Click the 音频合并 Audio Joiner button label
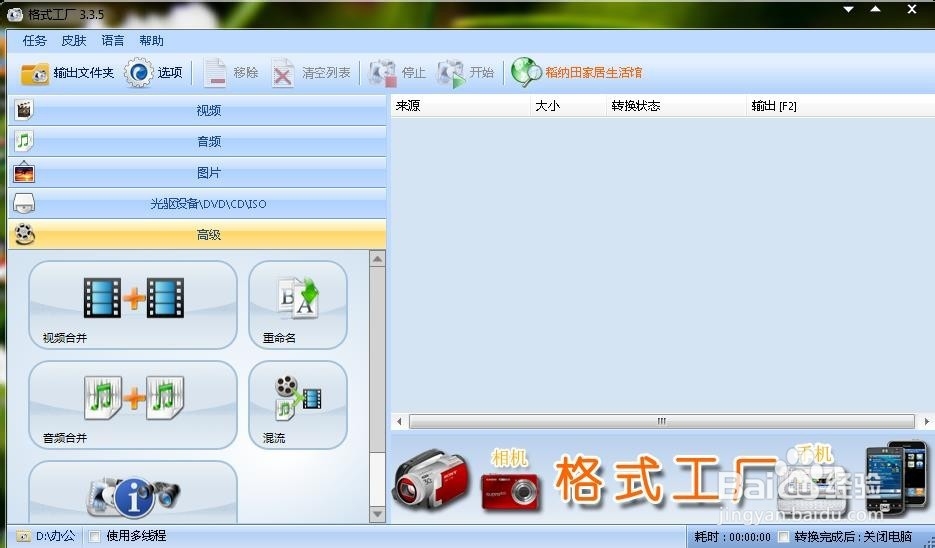The image size is (935, 548). (65, 438)
